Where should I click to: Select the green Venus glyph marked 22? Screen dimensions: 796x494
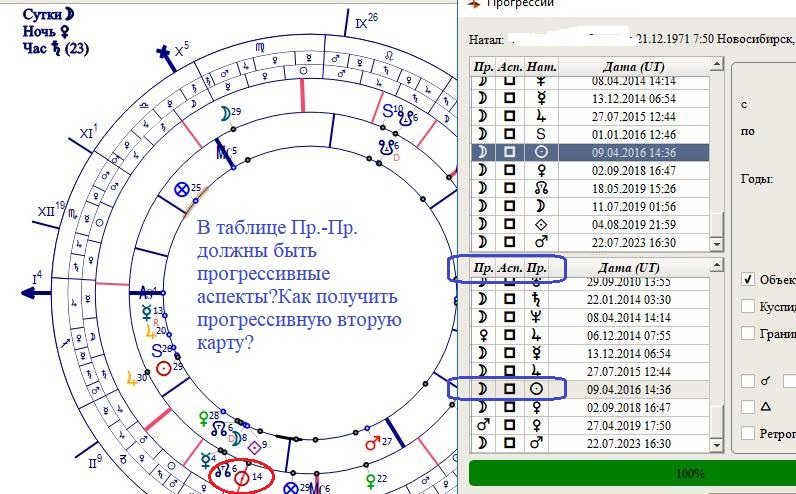(x=371, y=480)
